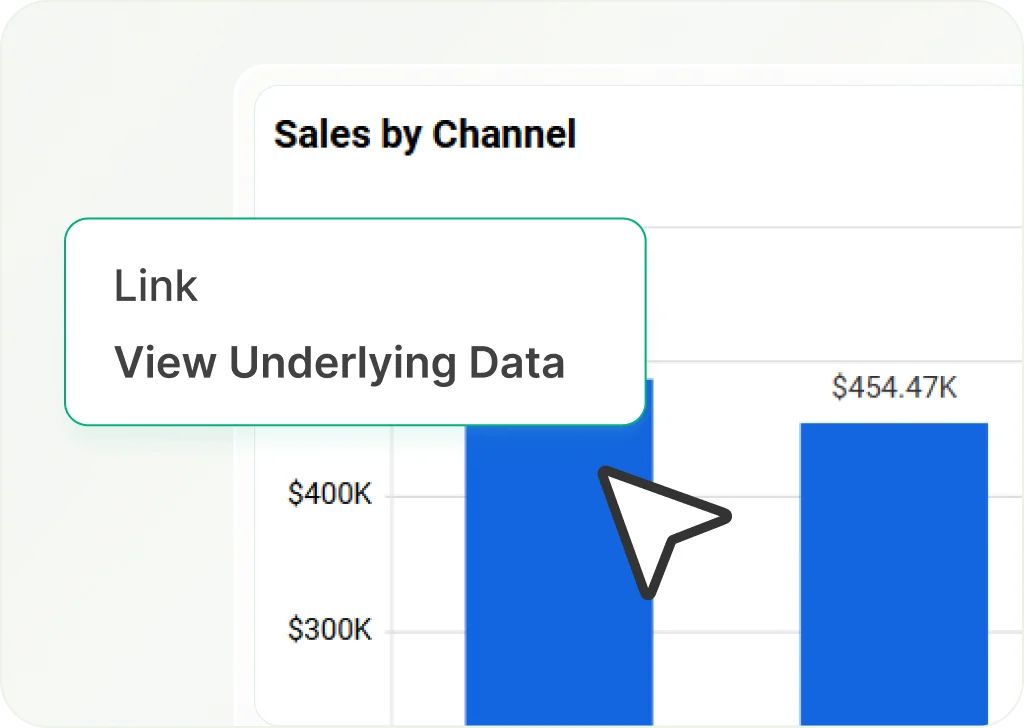The image size is (1024, 728).
Task: Click the $400K y-axis label
Action: point(330,494)
